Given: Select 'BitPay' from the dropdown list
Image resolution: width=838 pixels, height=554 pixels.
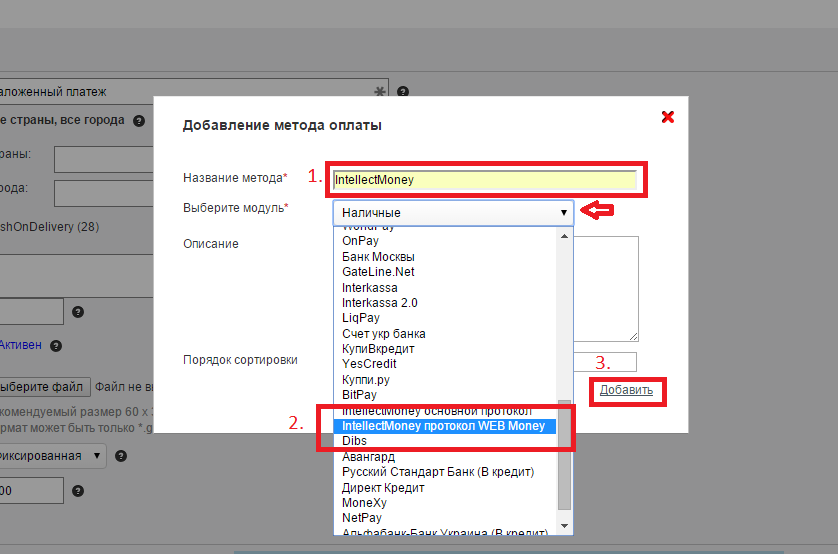Looking at the screenshot, I should 359,395.
